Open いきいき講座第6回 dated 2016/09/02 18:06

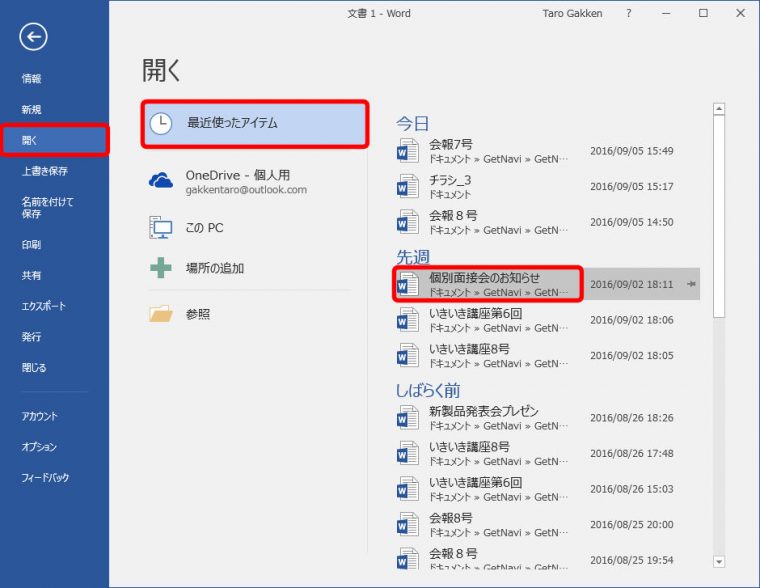point(547,320)
